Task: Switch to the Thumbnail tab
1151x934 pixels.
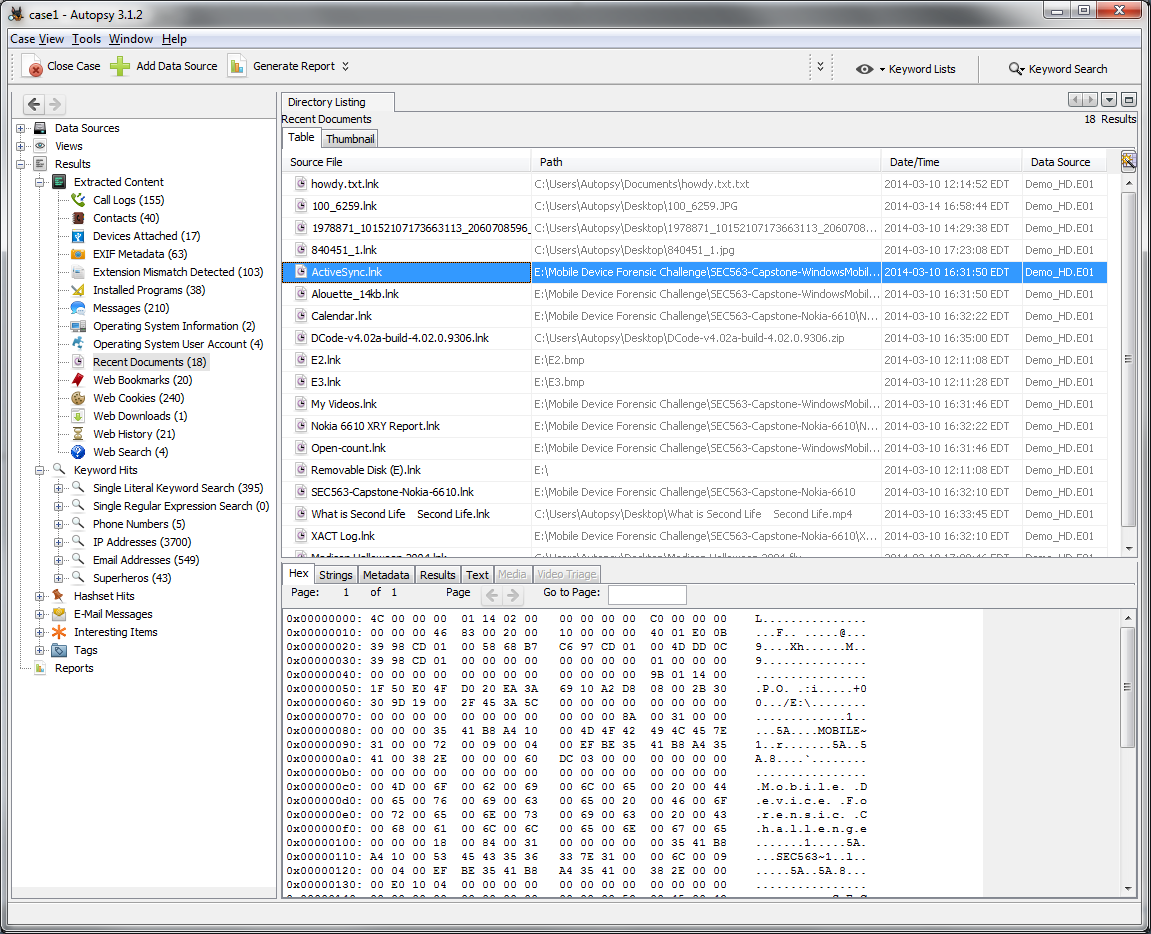Action: click(x=350, y=139)
